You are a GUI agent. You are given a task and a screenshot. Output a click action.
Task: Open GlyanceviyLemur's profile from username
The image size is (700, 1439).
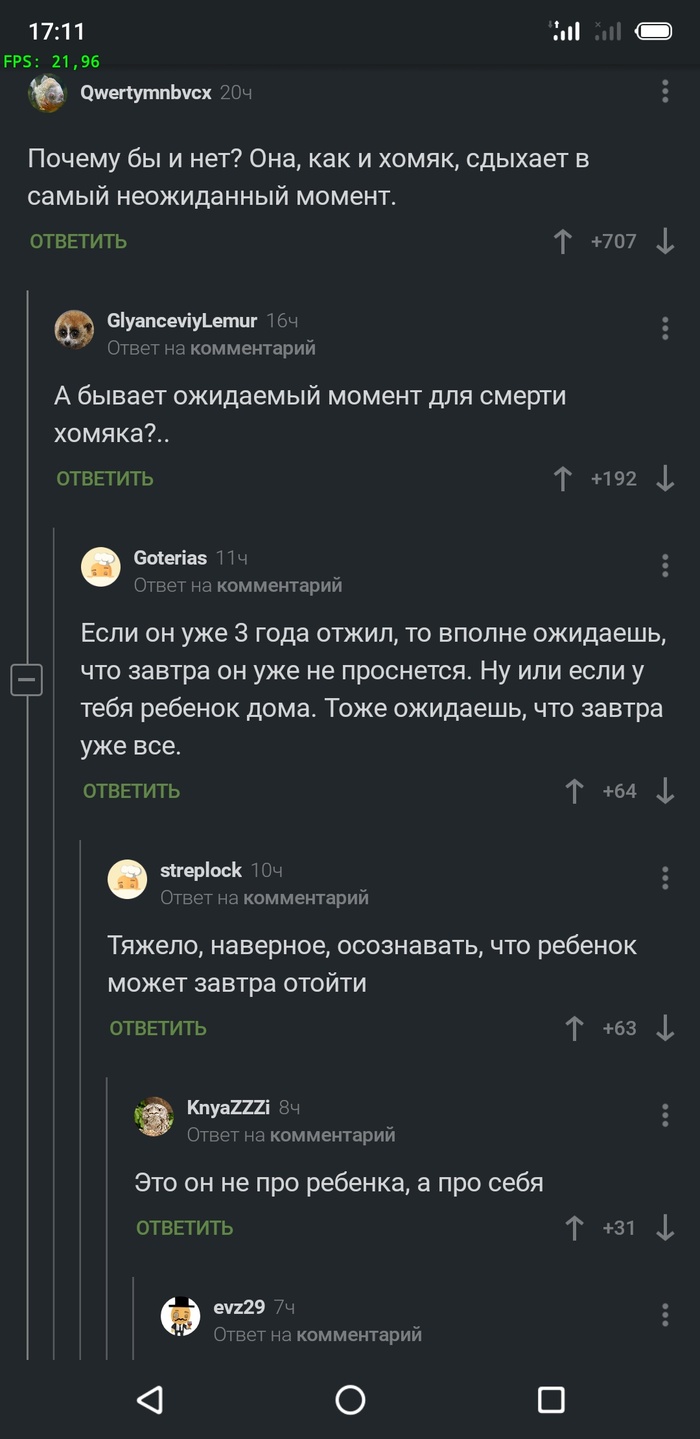click(182, 321)
